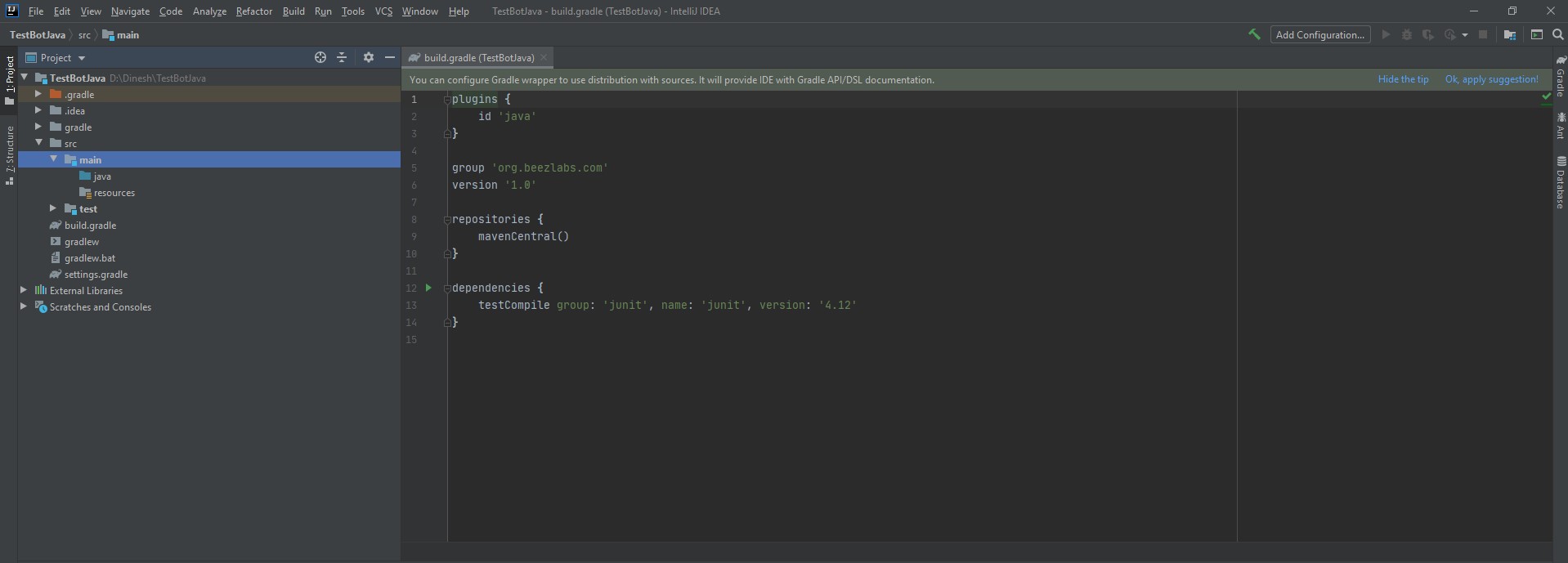Click the Run play icon in toolbar
Viewport: 1568px width, 563px height.
click(1386, 34)
